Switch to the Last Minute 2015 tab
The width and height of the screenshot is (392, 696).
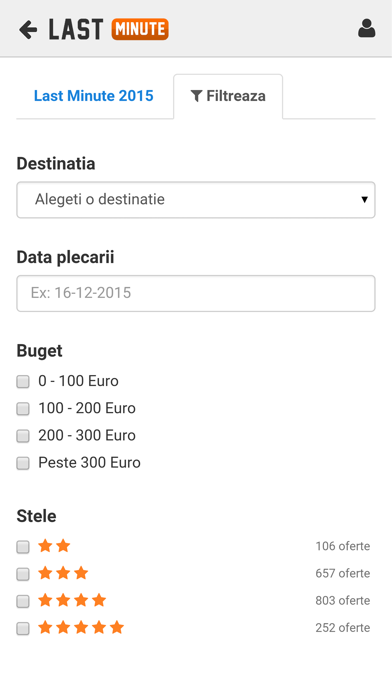(94, 96)
